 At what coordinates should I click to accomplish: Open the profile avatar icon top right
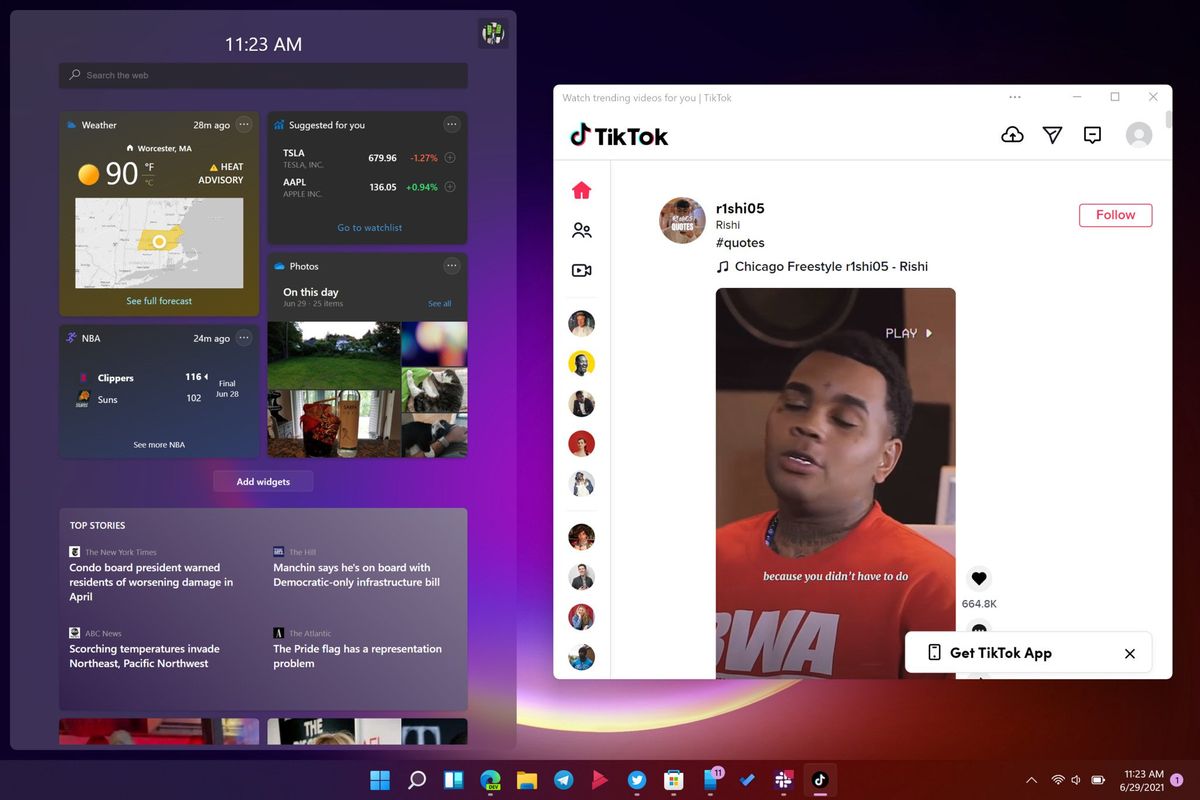point(1139,134)
